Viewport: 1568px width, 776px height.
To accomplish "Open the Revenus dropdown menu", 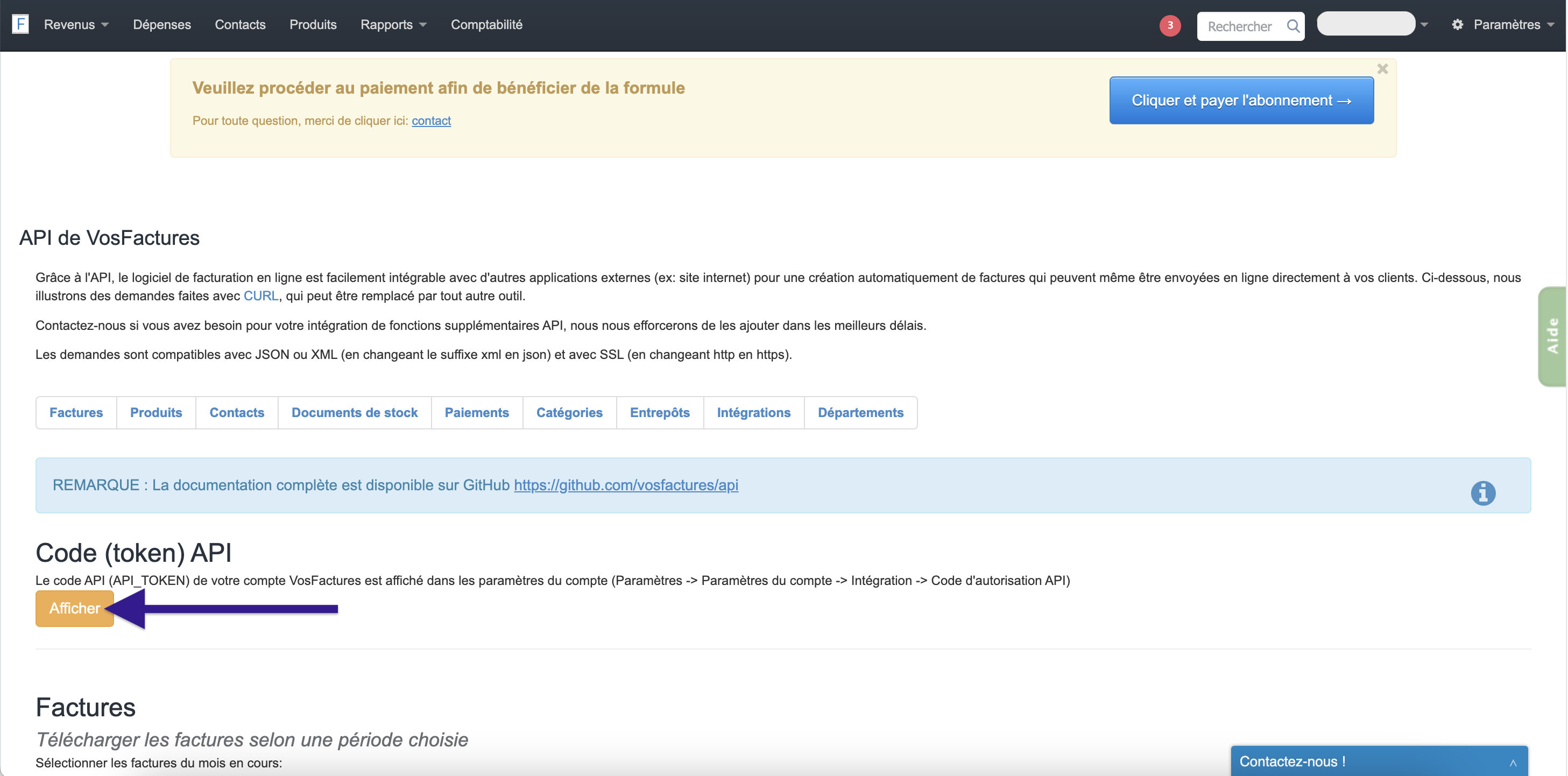I will [76, 25].
